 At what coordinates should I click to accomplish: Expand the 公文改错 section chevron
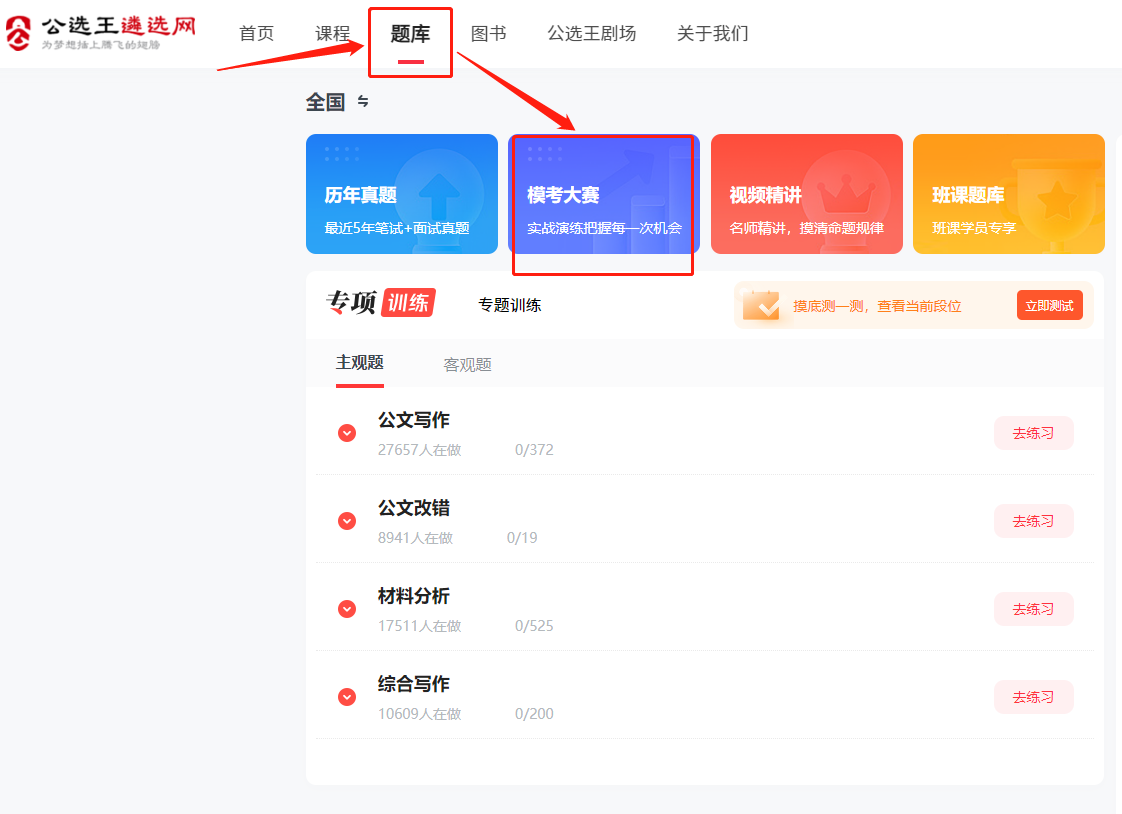347,521
